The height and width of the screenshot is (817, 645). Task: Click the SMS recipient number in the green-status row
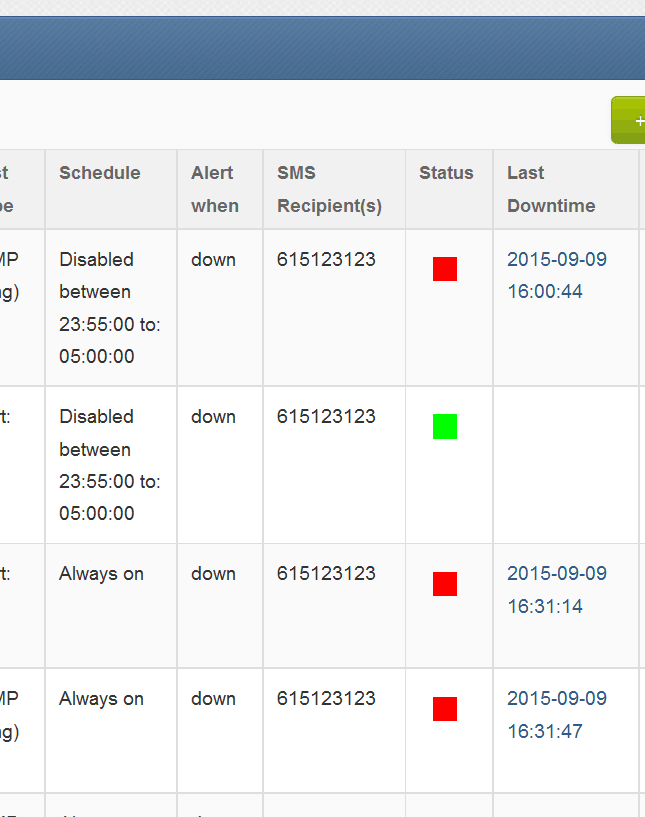click(326, 417)
